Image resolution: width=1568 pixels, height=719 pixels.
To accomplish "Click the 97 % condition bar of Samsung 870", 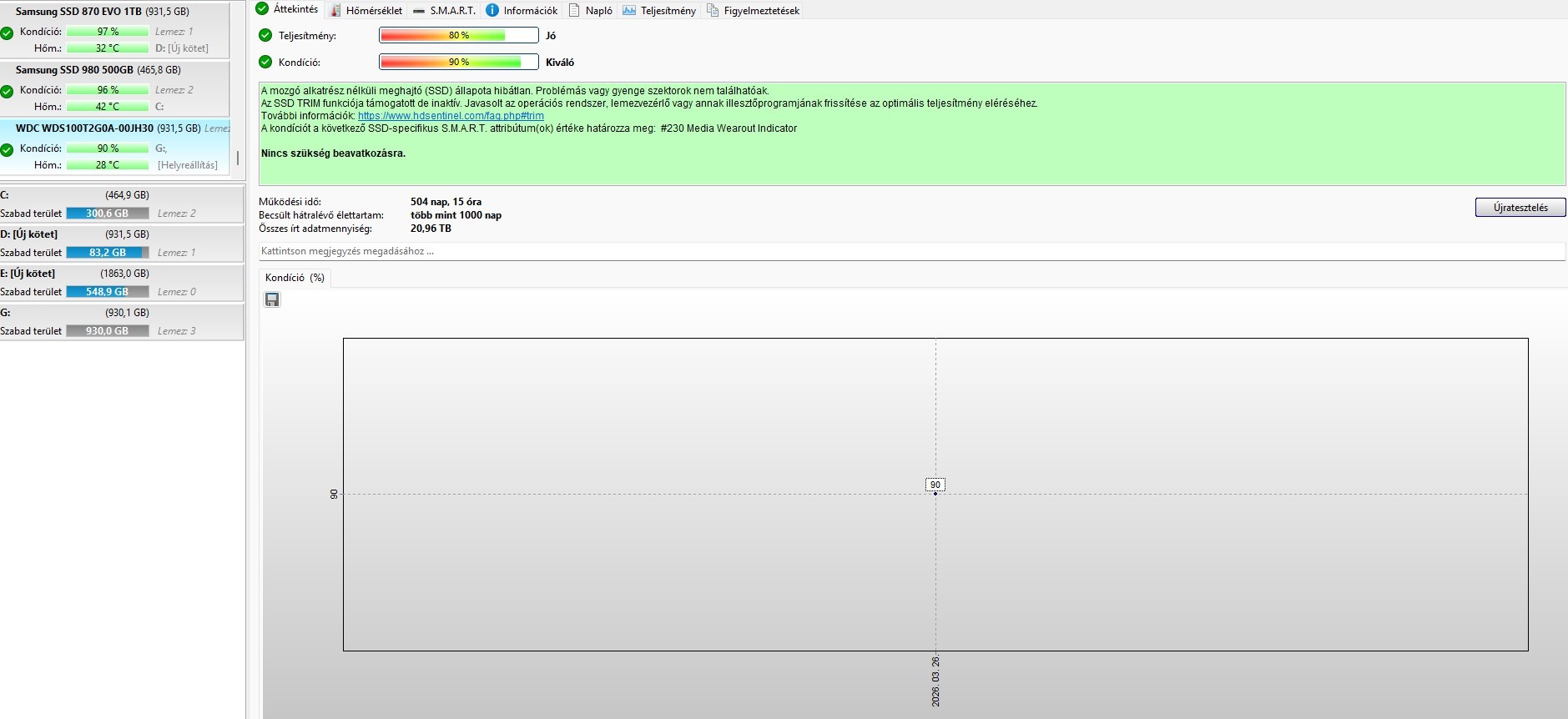I will pos(108,32).
